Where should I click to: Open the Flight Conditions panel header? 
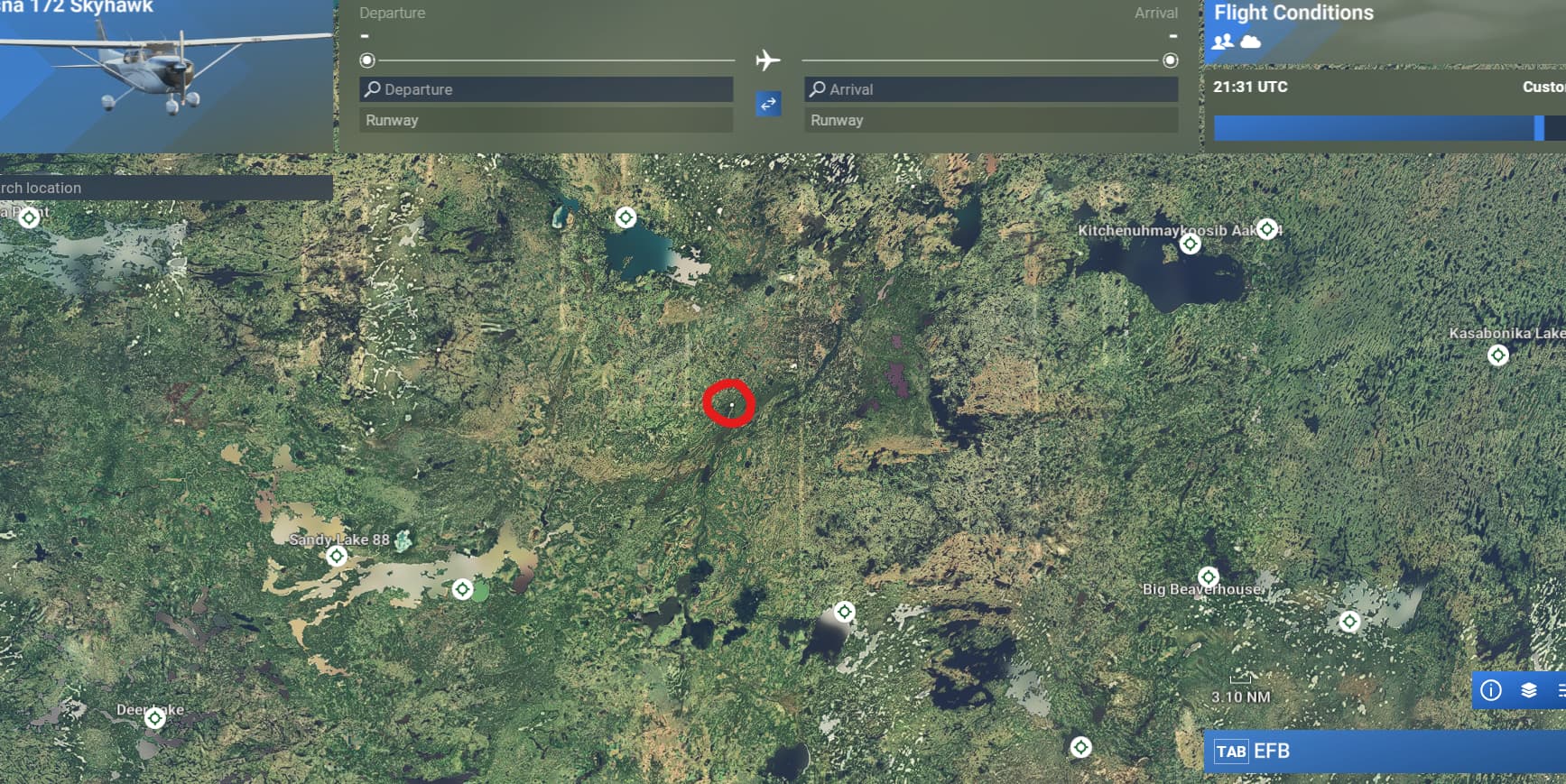point(1293,13)
